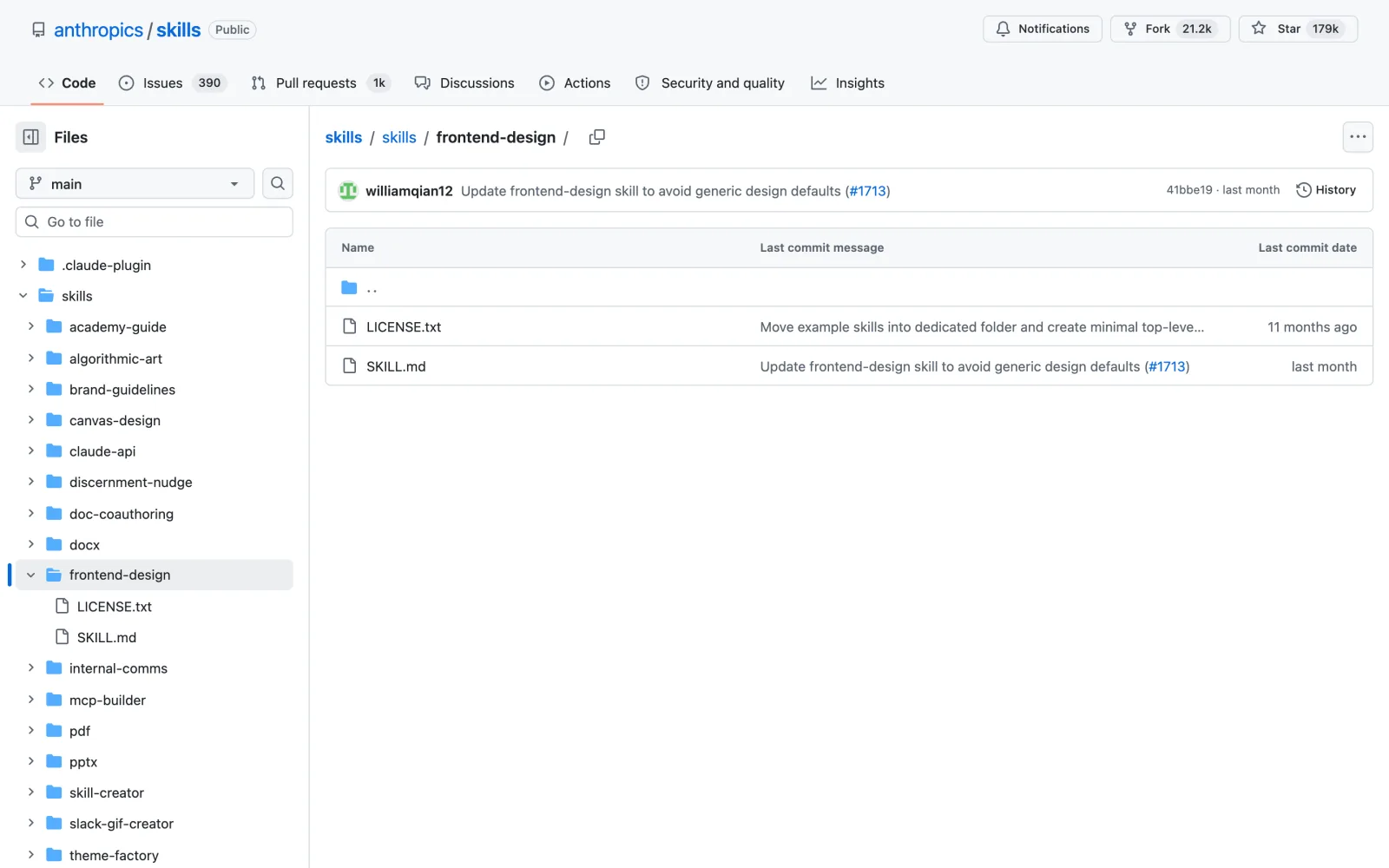The height and width of the screenshot is (868, 1389).
Task: Click the folder icon for slack-gif-creator
Action: pos(54,823)
